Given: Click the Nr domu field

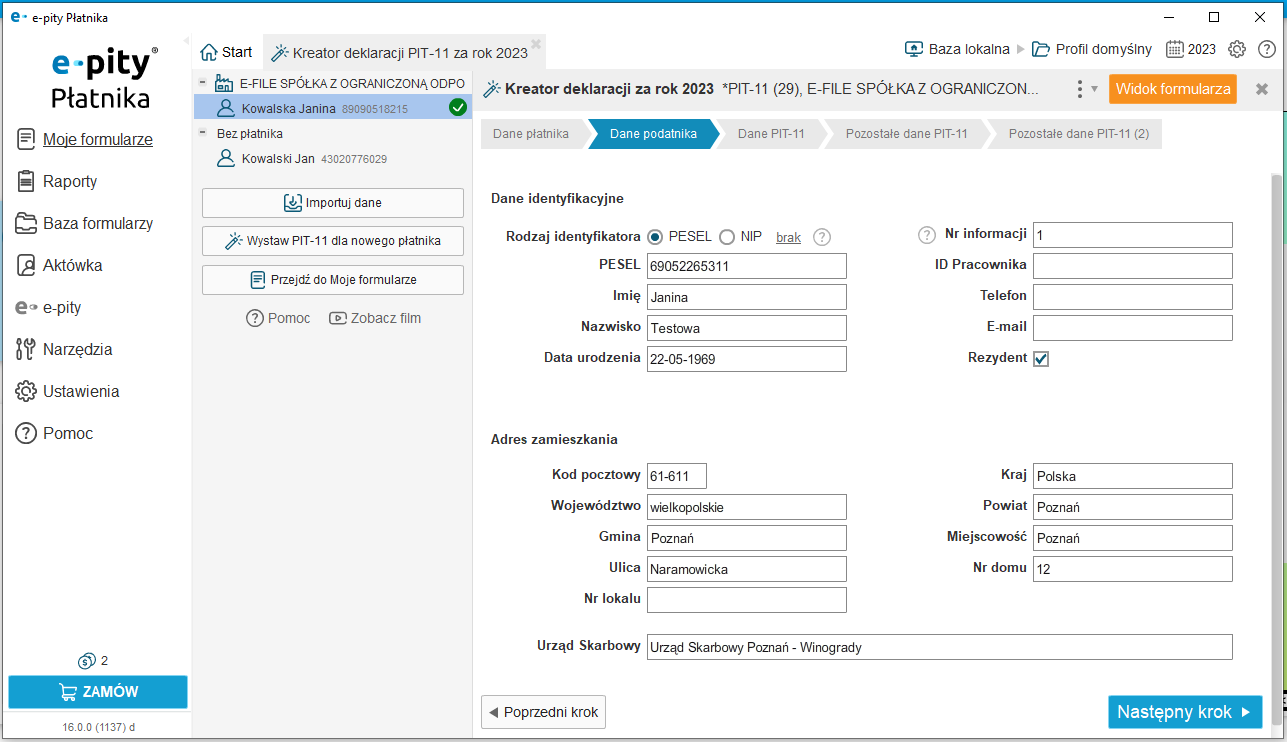Looking at the screenshot, I should 1132,569.
